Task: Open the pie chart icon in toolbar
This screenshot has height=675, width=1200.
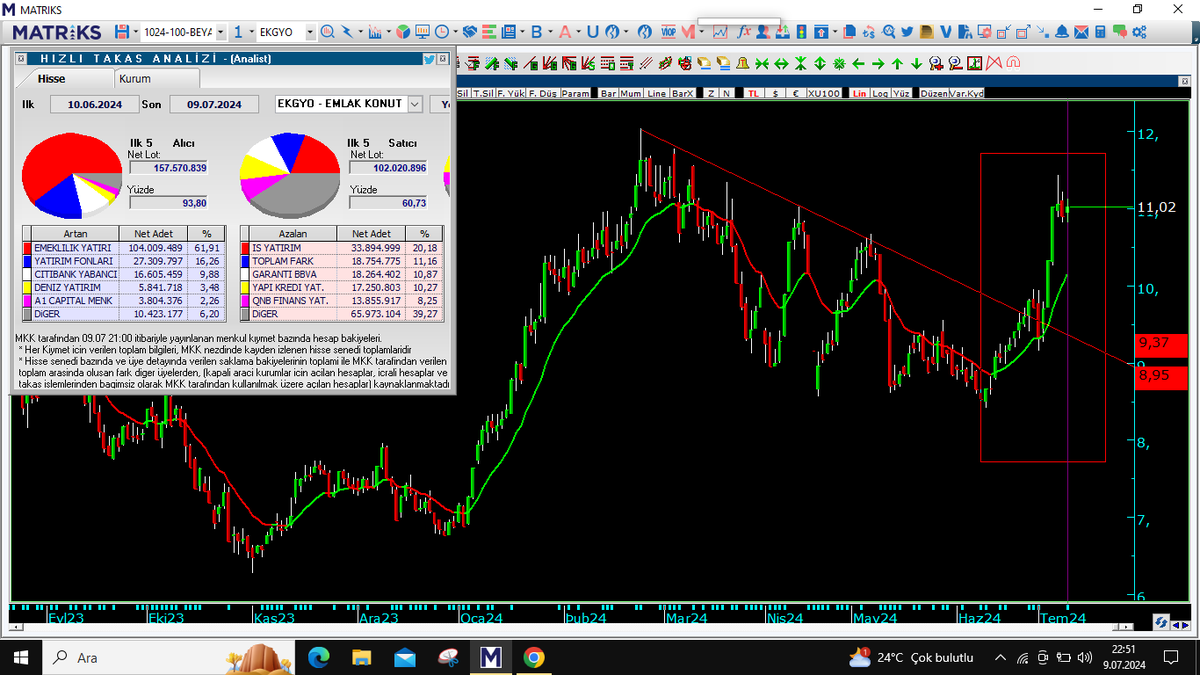Action: (403, 32)
